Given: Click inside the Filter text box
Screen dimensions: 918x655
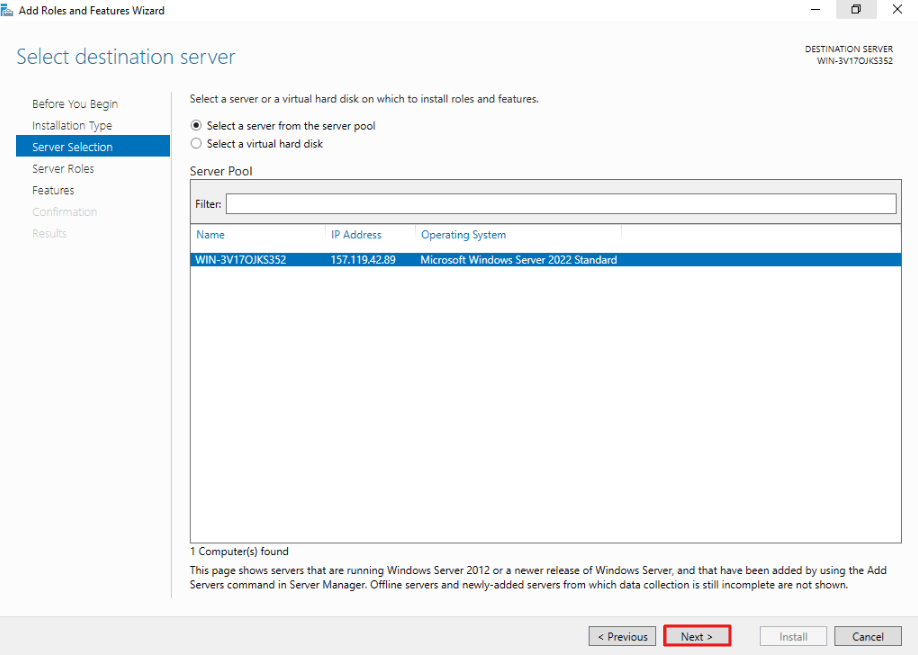Looking at the screenshot, I should pyautogui.click(x=561, y=204).
